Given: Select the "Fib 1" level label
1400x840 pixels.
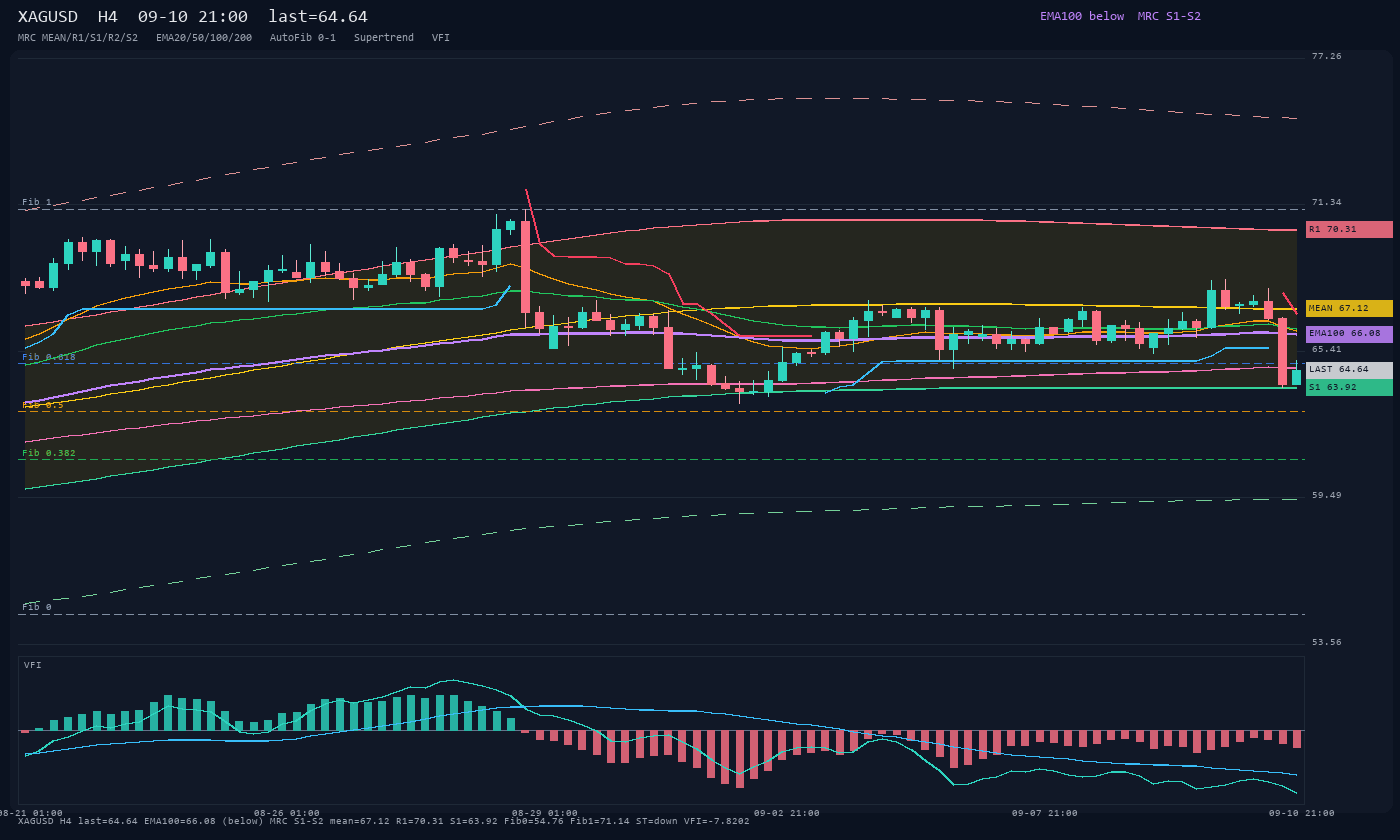Looking at the screenshot, I should [x=37, y=202].
